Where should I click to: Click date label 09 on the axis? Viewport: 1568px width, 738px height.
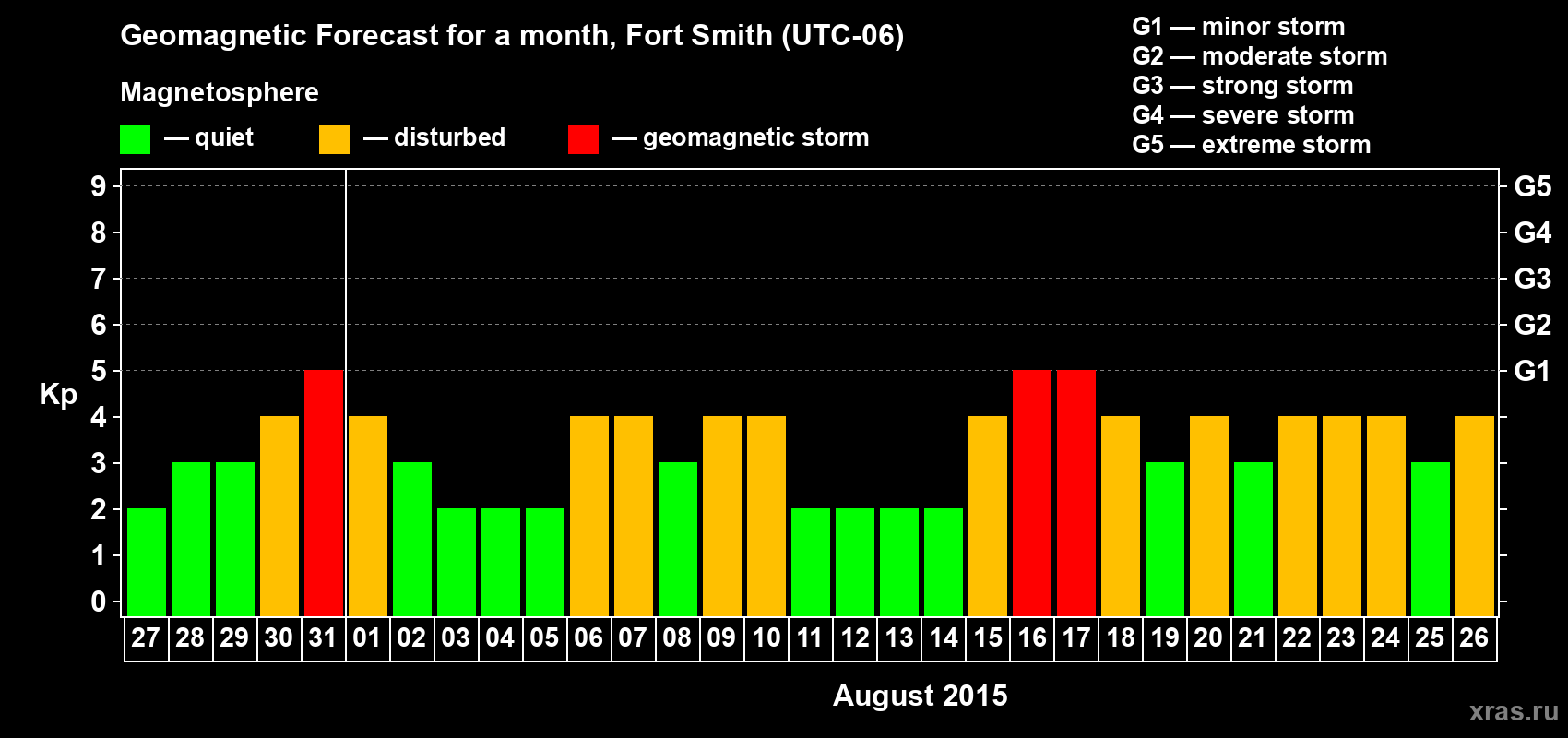click(x=721, y=638)
